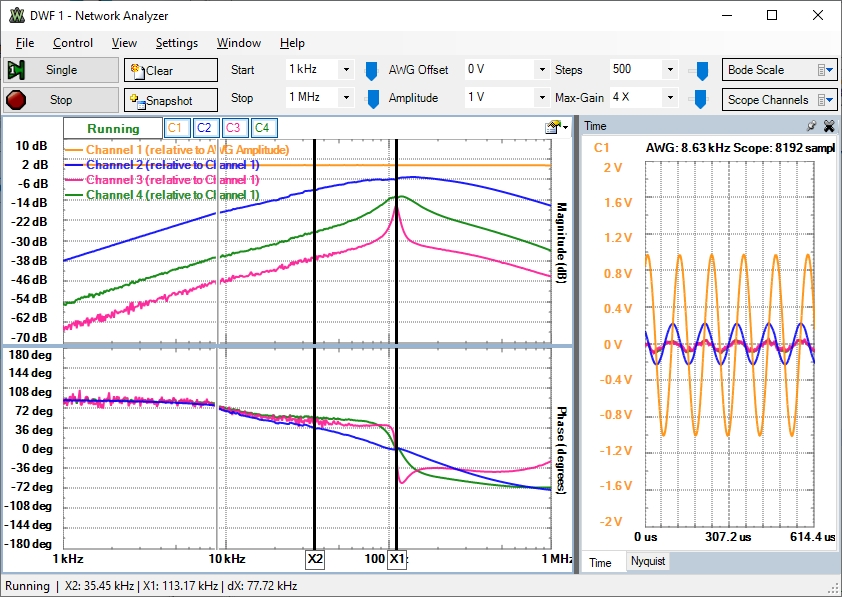842x597 pixels.
Task: Switch to the Nyquist tab
Action: 647,562
